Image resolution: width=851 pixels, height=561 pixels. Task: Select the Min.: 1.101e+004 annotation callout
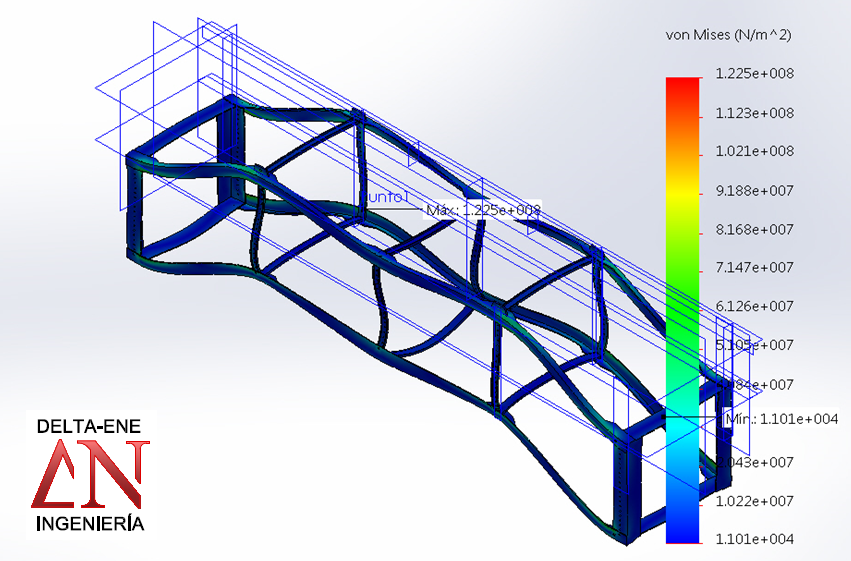pos(780,418)
